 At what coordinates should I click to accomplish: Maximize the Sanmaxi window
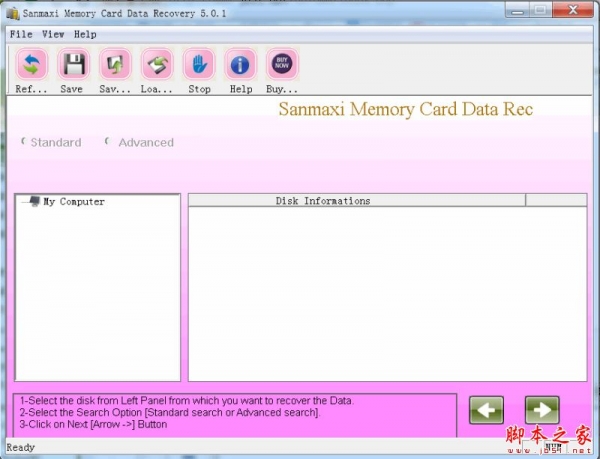pyautogui.click(x=540, y=11)
